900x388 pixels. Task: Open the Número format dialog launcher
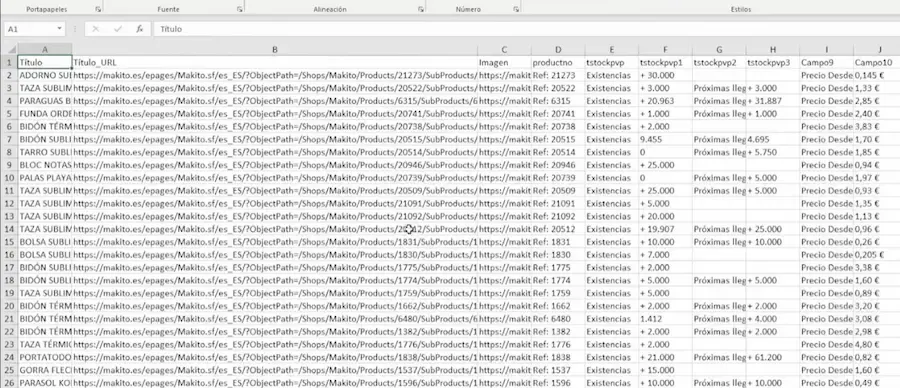click(x=516, y=10)
